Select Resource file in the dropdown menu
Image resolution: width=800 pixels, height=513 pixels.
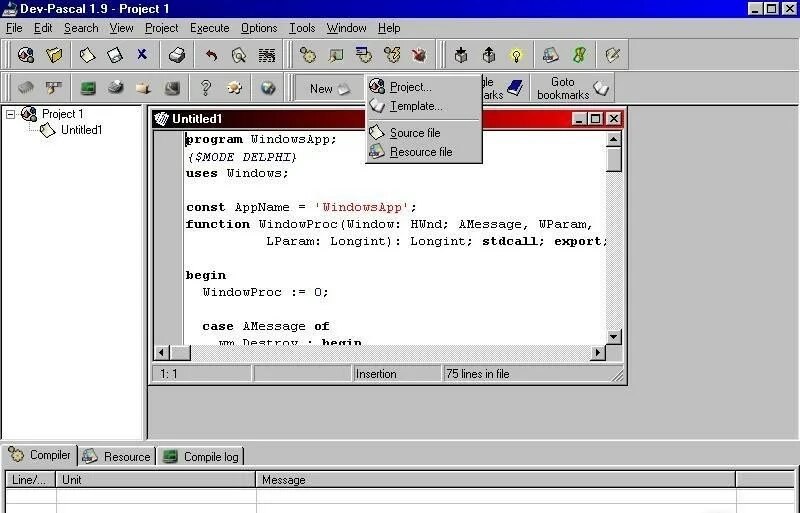[421, 152]
